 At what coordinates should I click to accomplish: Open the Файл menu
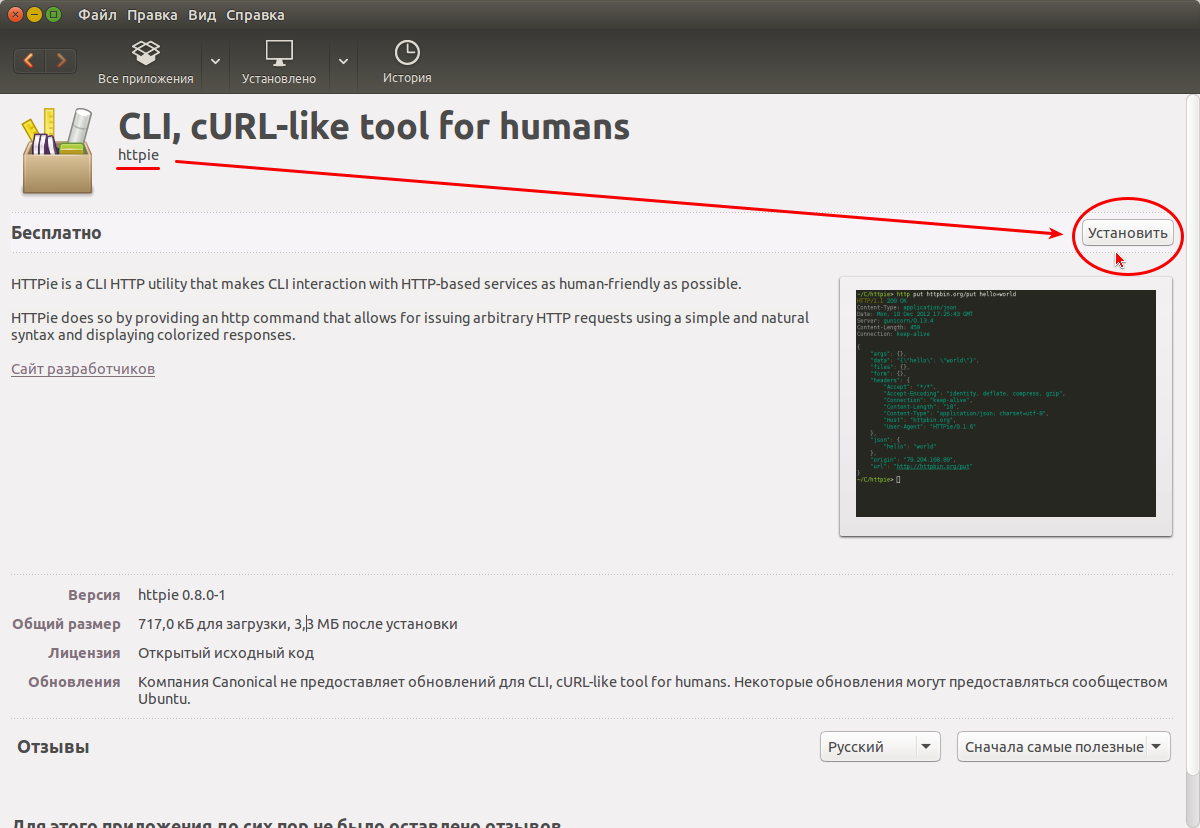tap(97, 15)
